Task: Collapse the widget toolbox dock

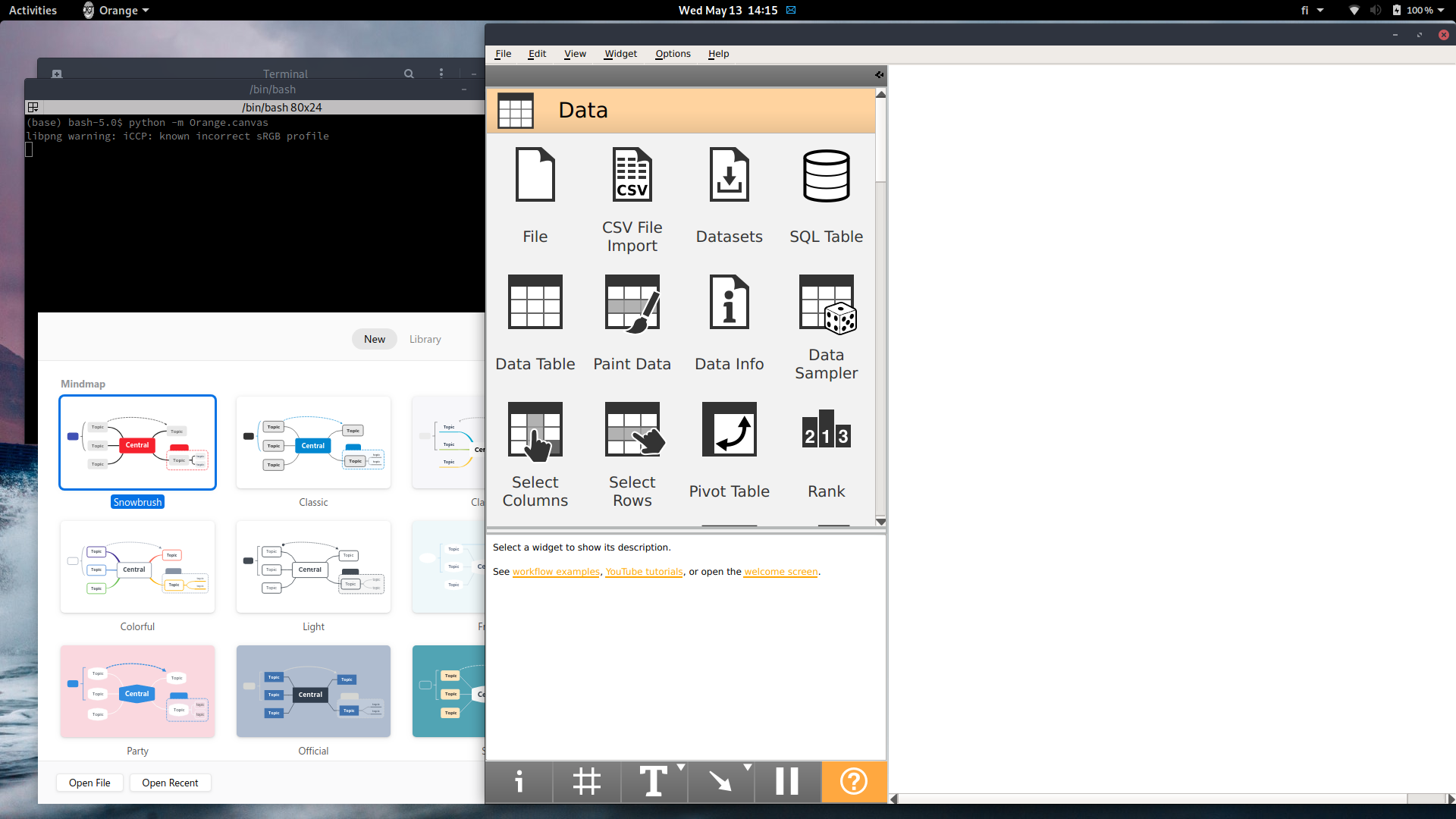Action: pos(879,74)
